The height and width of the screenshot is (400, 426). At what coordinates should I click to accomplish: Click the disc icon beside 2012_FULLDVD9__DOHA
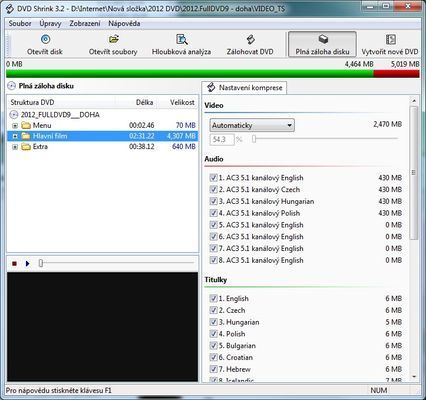(x=14, y=115)
